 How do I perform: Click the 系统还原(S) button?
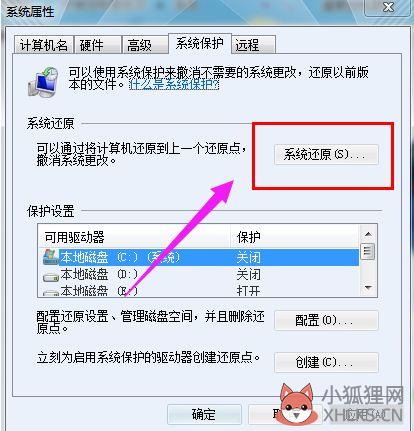[x=326, y=154]
